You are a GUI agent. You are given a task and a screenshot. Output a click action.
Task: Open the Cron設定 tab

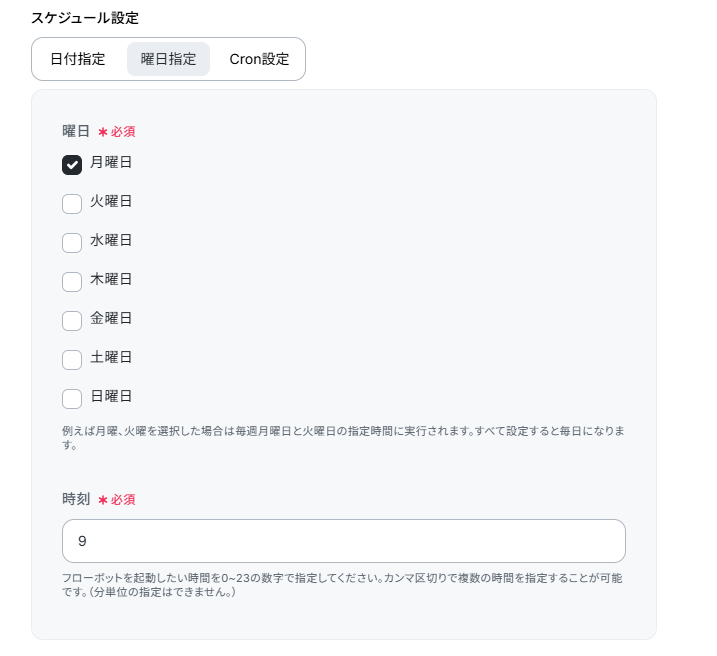(x=259, y=59)
